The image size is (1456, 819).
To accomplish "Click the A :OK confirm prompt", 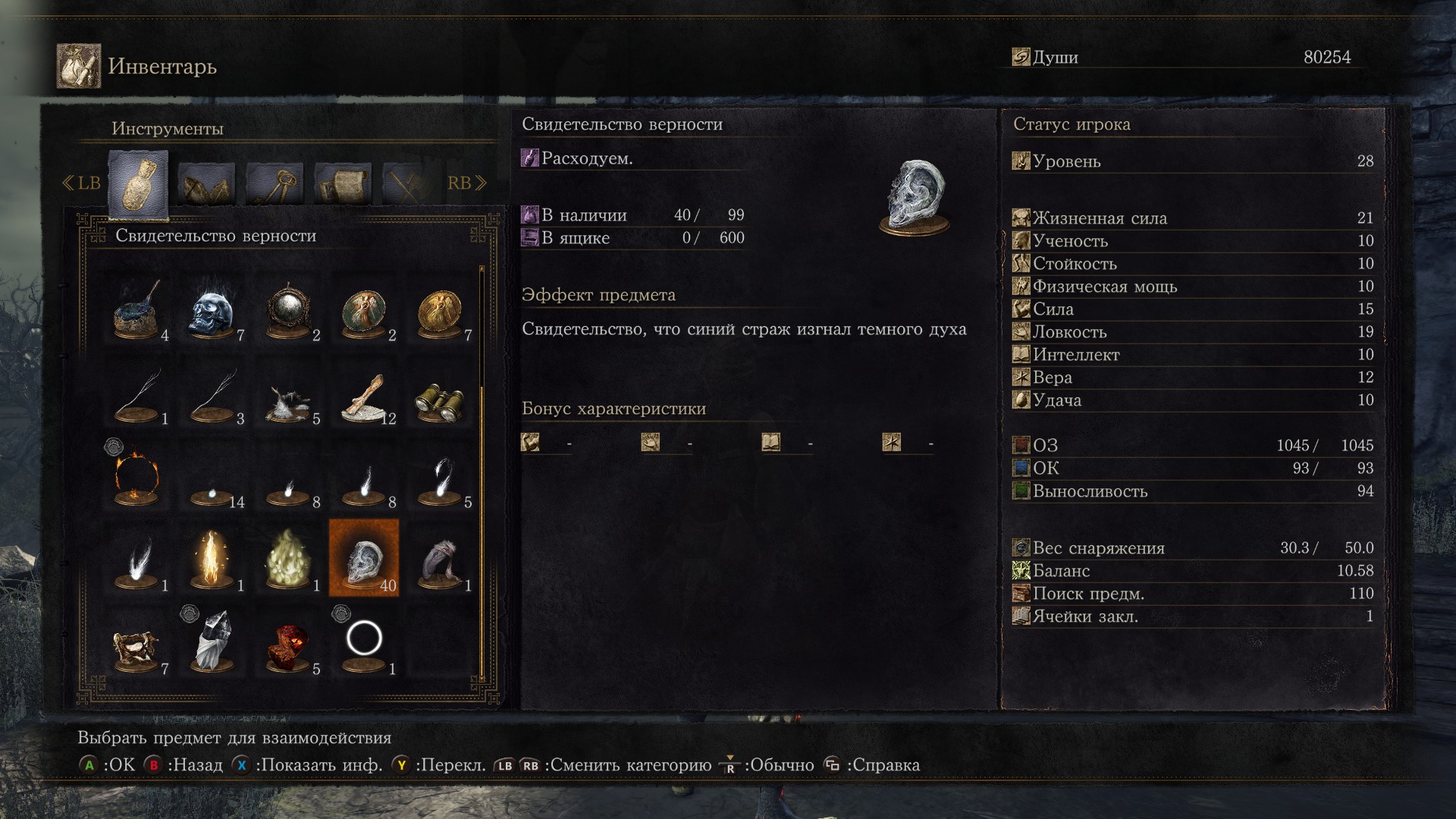I will [x=107, y=764].
